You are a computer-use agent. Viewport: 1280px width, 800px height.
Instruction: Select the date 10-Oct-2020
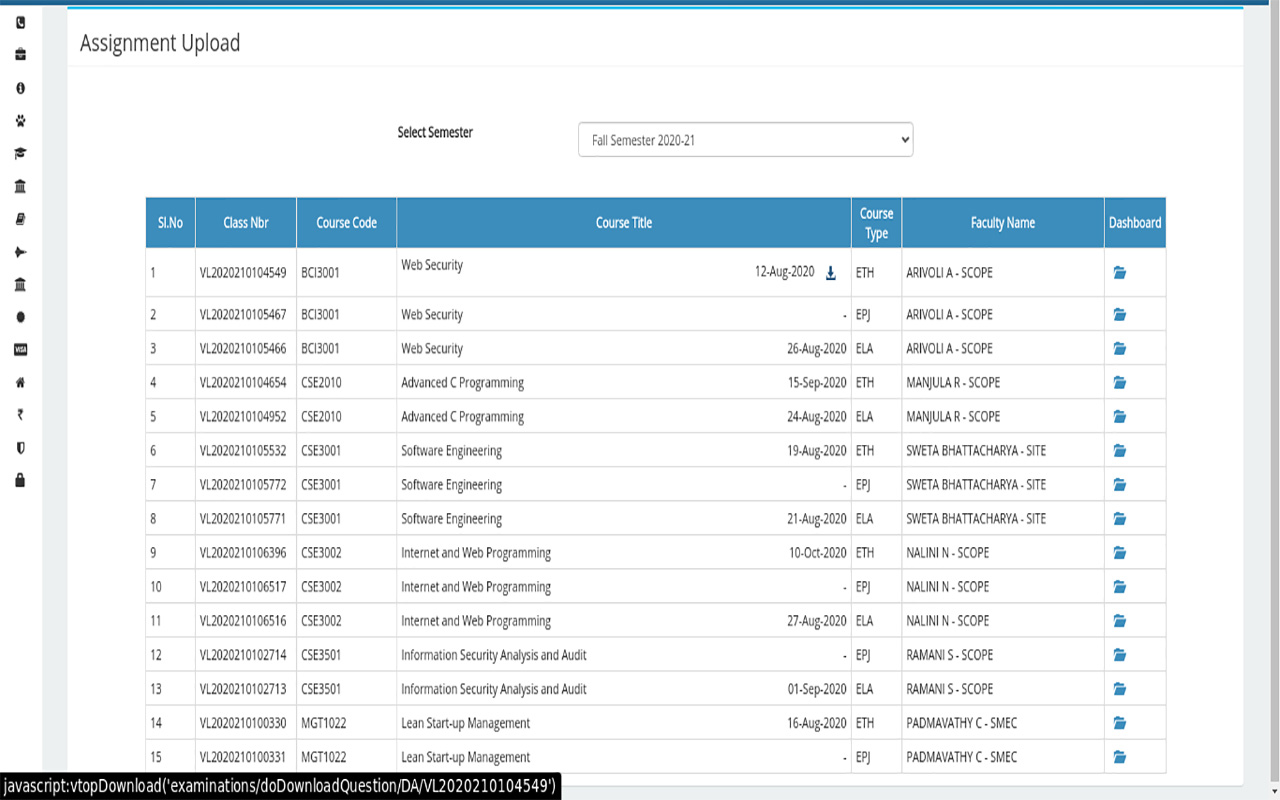click(817, 552)
